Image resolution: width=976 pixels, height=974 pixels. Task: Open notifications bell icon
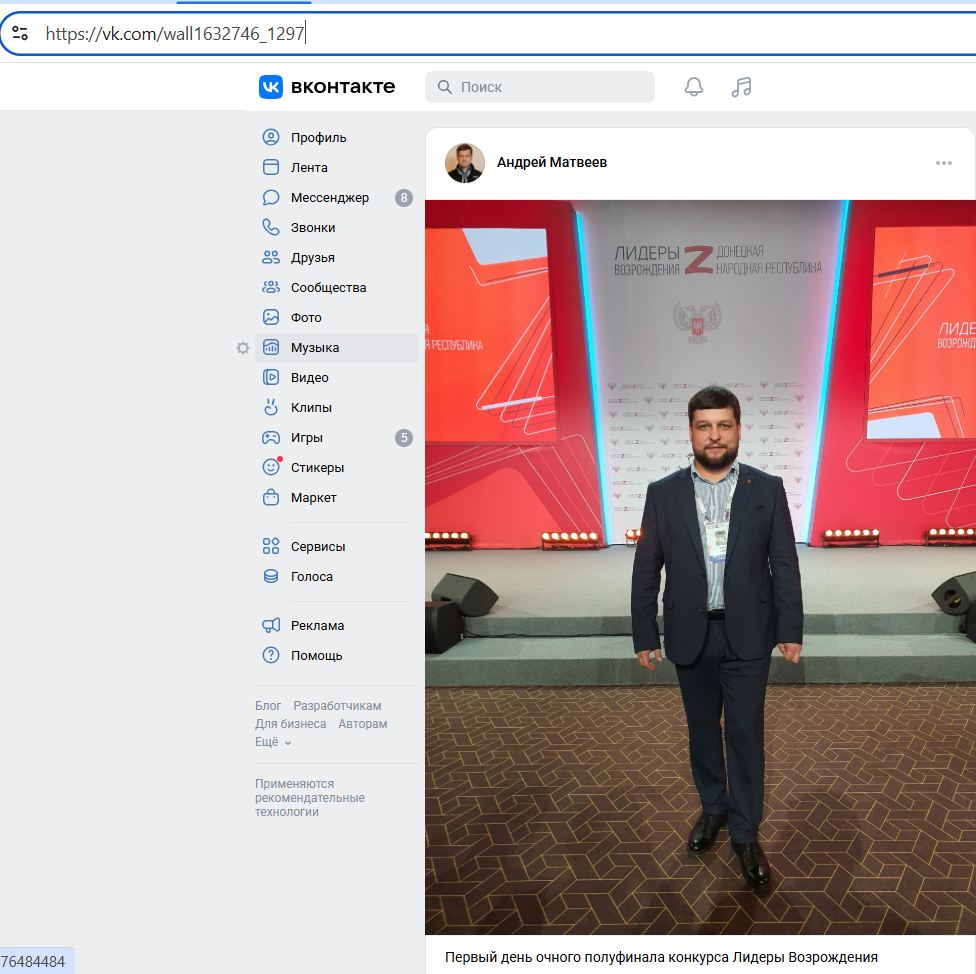(x=693, y=87)
